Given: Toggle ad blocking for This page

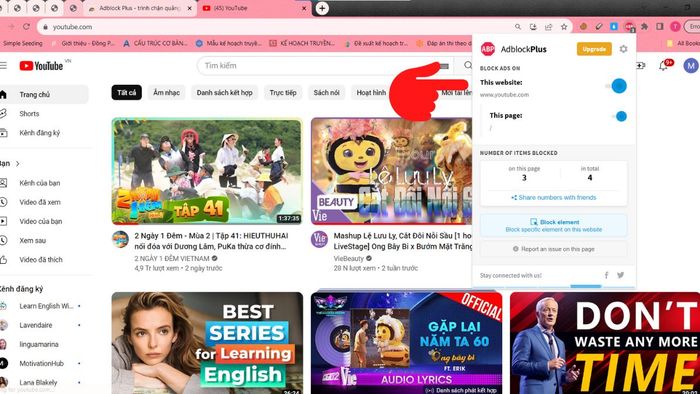Looking at the screenshot, I should pos(619,116).
